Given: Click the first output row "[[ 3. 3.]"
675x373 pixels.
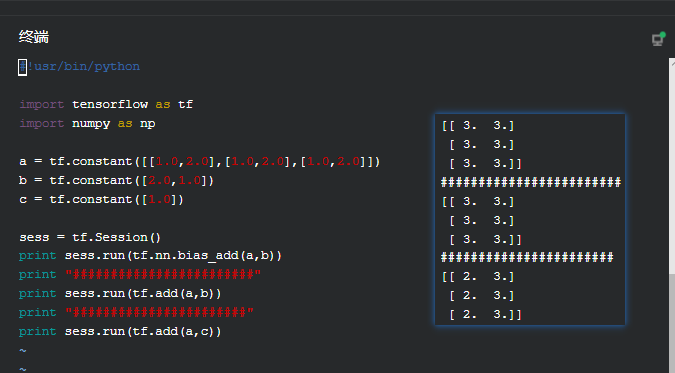Looking at the screenshot, I should (x=478, y=126).
